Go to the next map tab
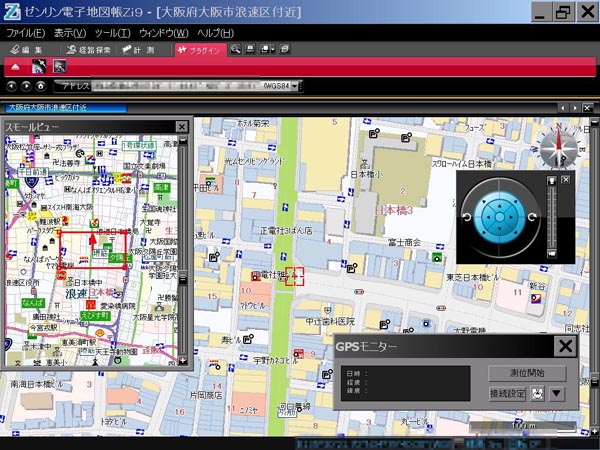 (574, 108)
